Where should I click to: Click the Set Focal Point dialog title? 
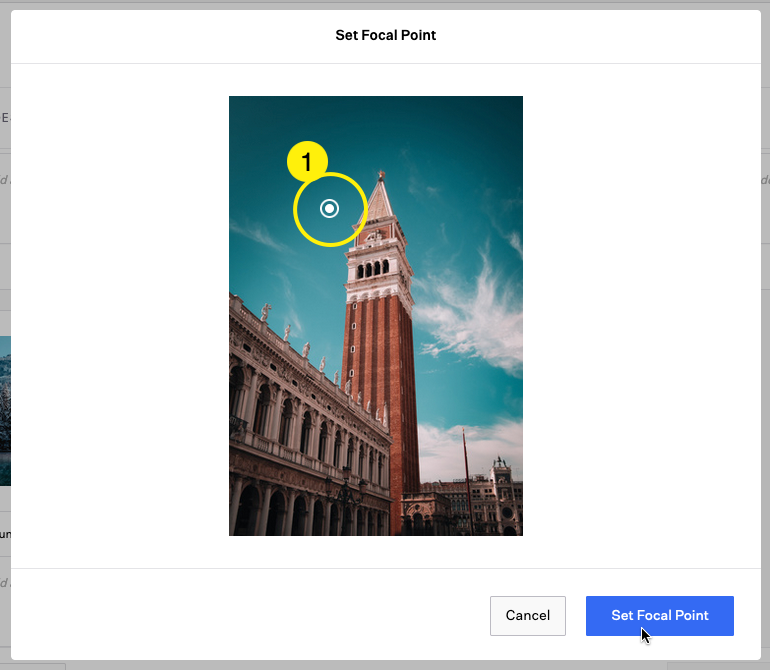(385, 35)
